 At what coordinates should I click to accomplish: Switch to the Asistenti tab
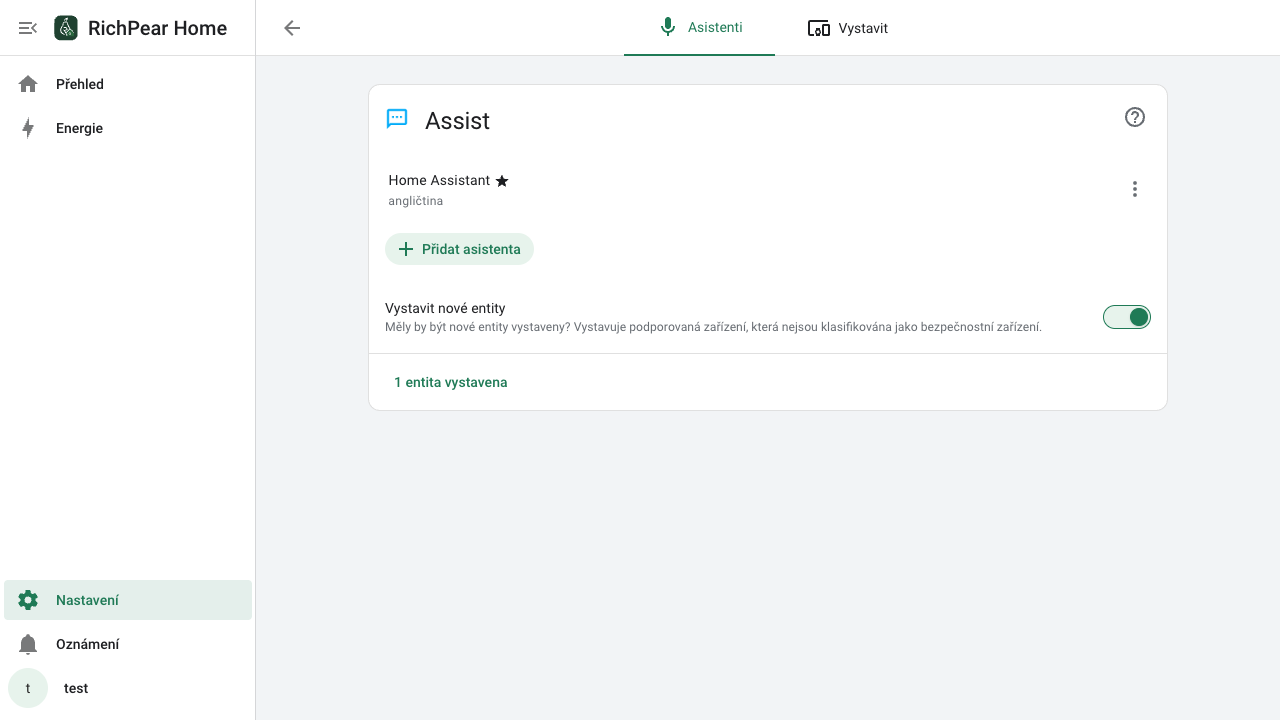tap(700, 28)
